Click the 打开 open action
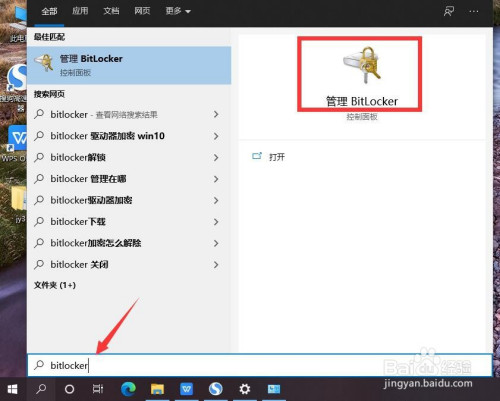The height and width of the screenshot is (401, 500). (x=277, y=157)
